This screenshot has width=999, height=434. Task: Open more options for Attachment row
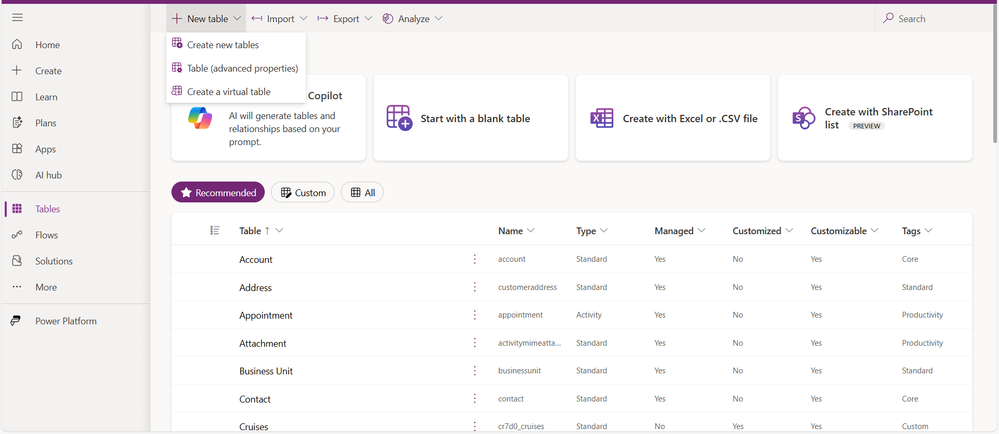pyautogui.click(x=475, y=343)
